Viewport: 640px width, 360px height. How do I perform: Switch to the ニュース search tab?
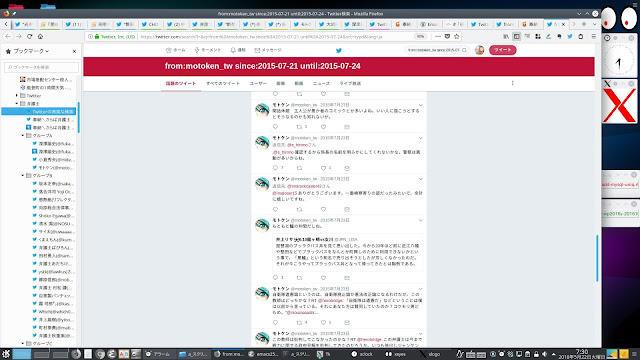click(321, 83)
